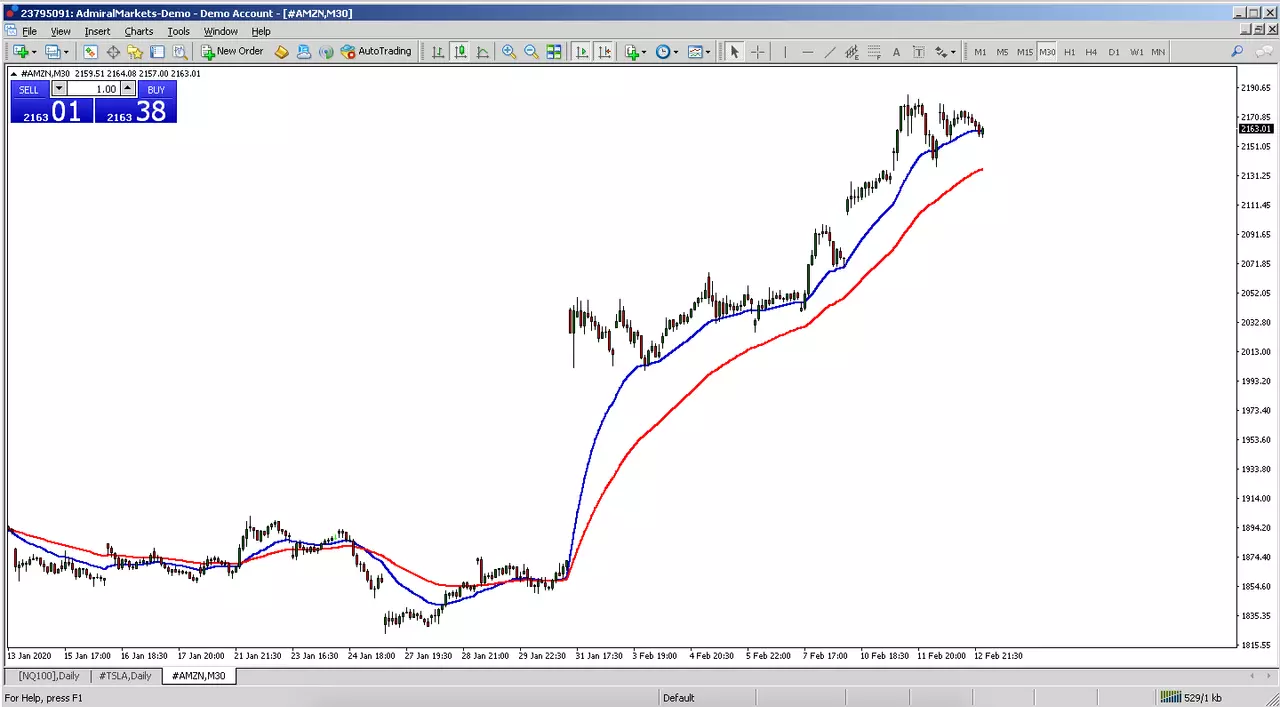Draw a horizontal line
This screenshot has height=707, width=1280.
pos(808,52)
